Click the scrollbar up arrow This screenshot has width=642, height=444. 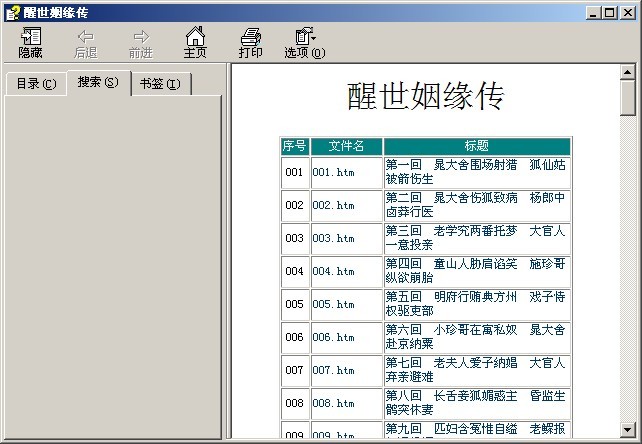click(x=628, y=72)
